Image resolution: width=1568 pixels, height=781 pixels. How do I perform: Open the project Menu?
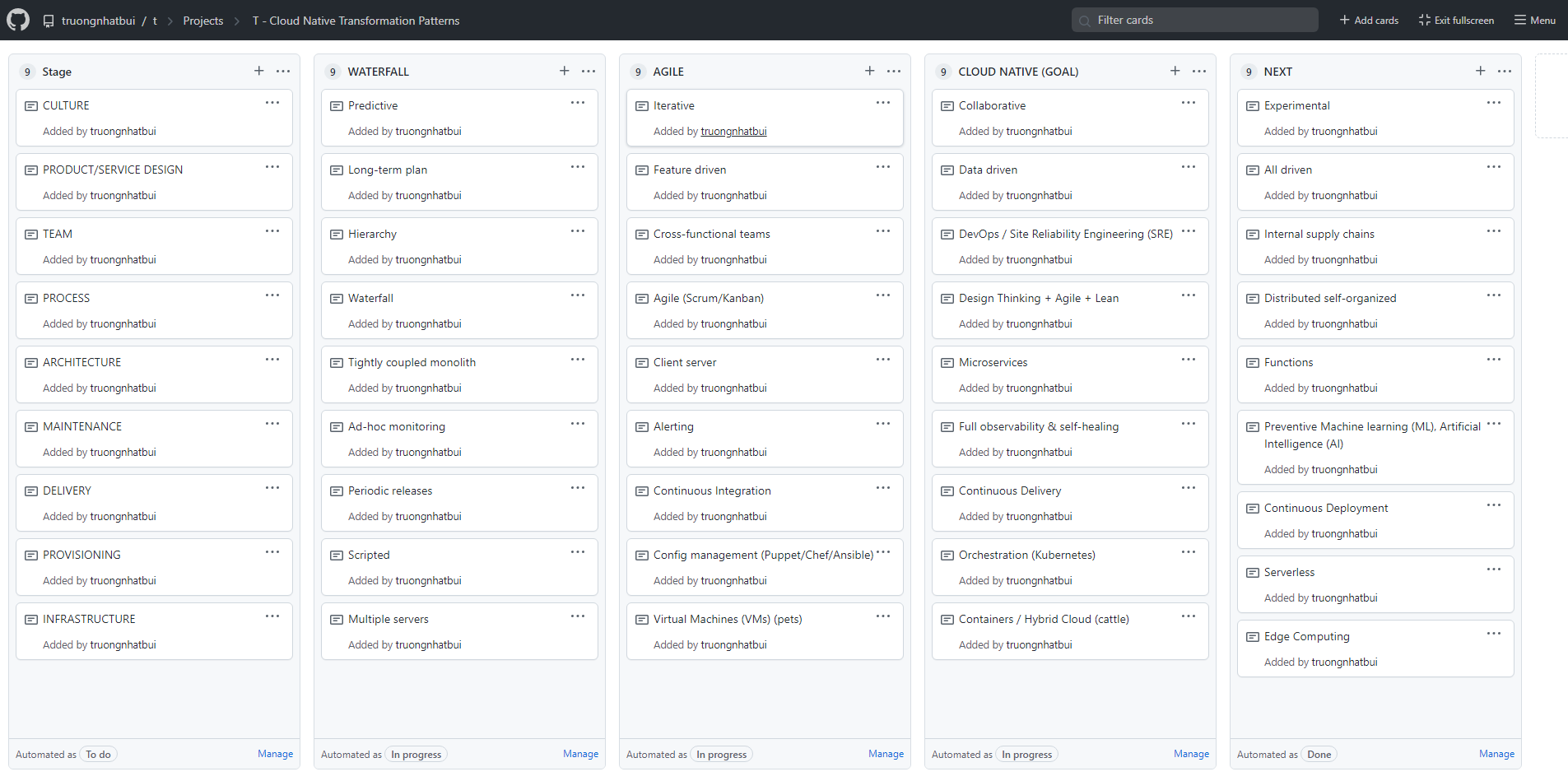pos(1535,20)
